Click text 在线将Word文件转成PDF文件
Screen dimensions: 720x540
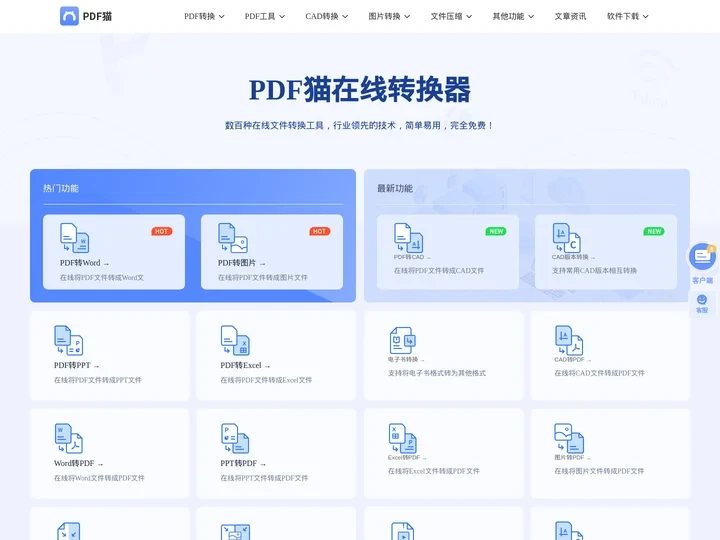click(x=99, y=478)
